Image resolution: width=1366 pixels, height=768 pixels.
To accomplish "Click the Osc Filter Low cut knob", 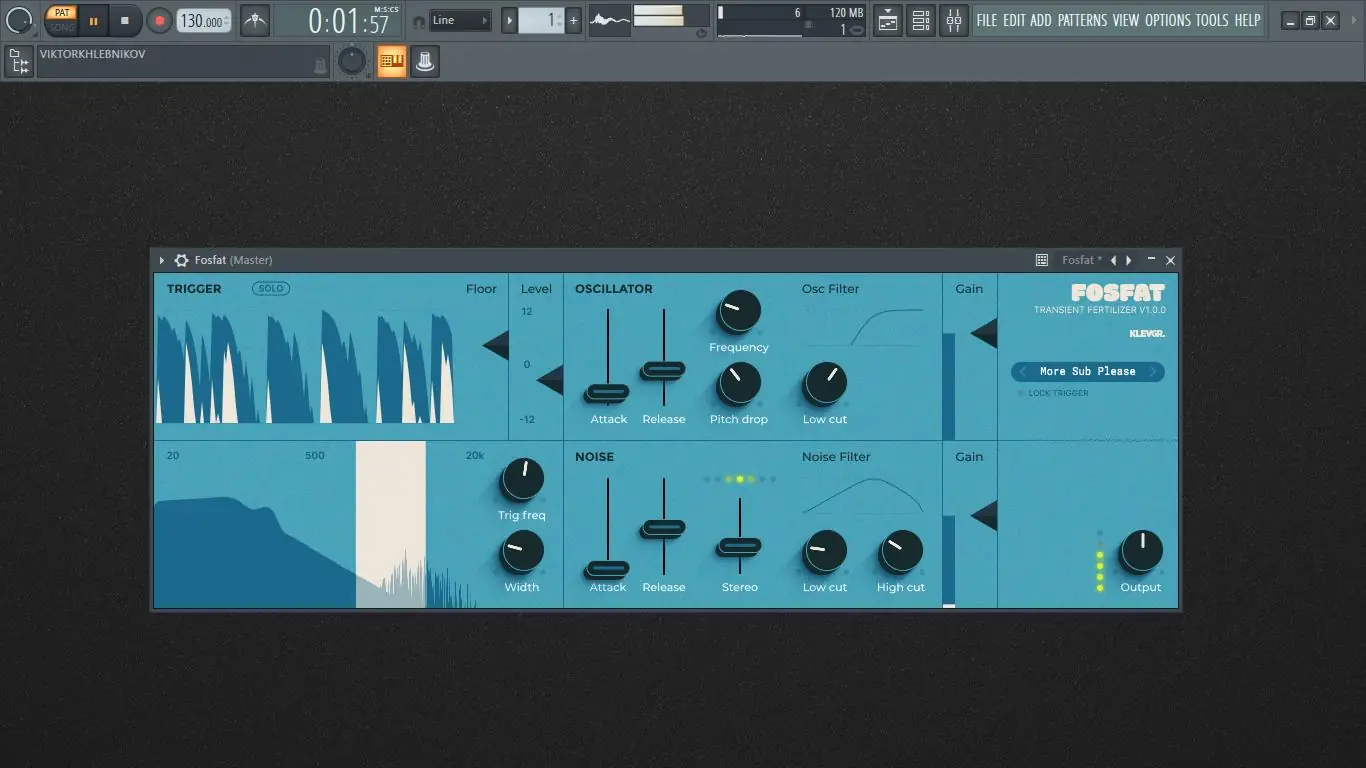I will (x=825, y=383).
